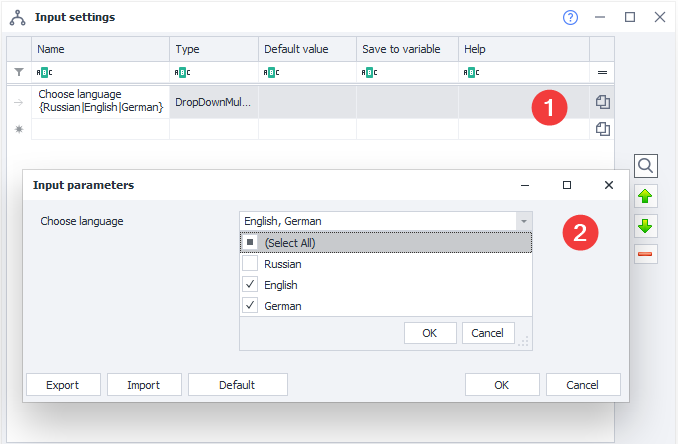Click copy icon in empty new row
Image resolution: width=678 pixels, height=444 pixels.
[x=603, y=129]
